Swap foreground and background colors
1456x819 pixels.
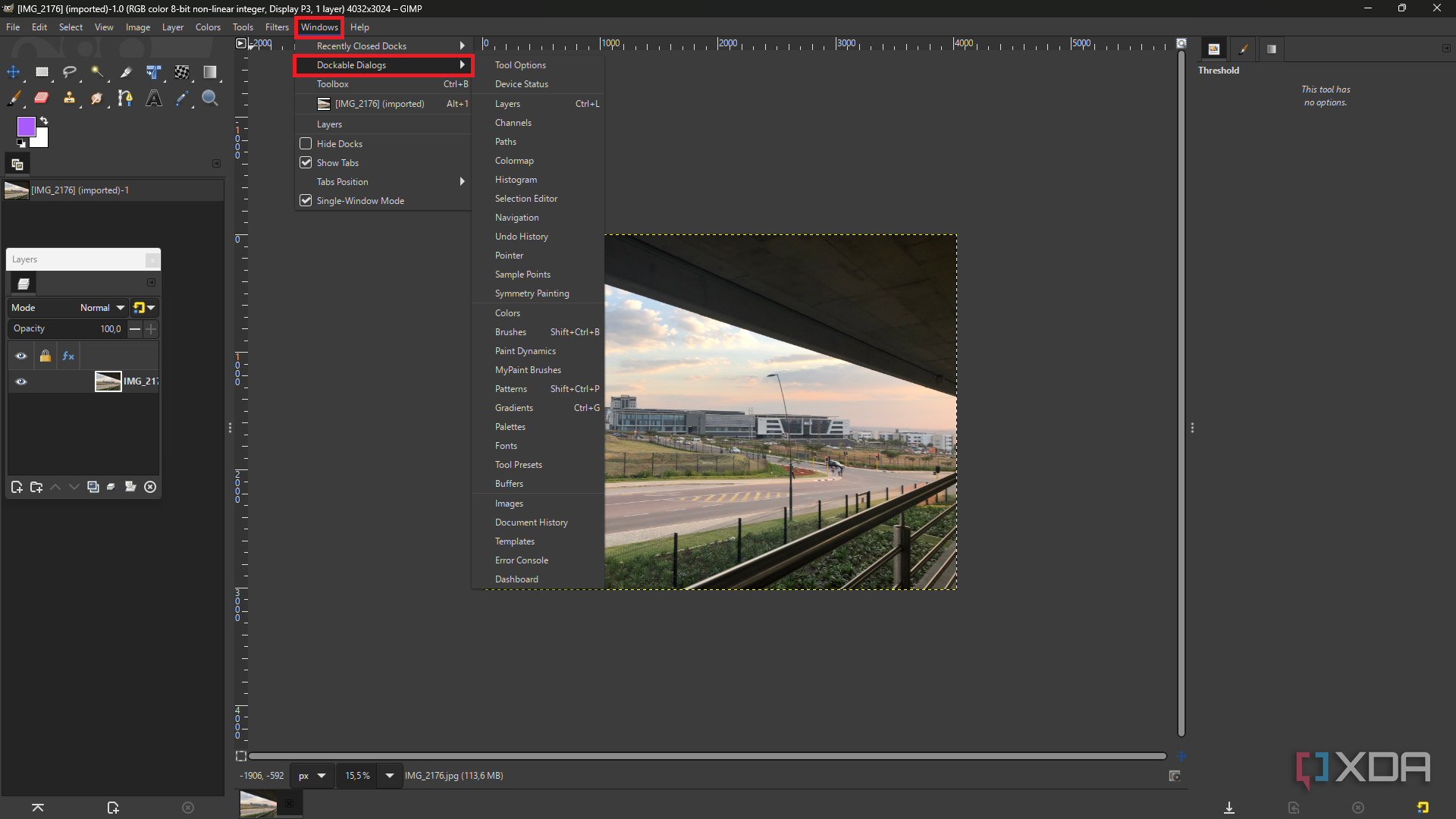(x=44, y=121)
